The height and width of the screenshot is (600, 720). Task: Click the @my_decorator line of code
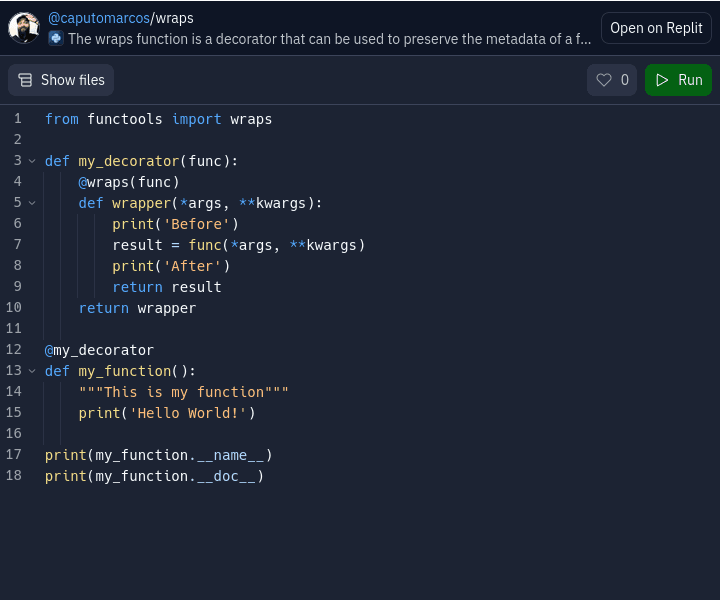[99, 350]
